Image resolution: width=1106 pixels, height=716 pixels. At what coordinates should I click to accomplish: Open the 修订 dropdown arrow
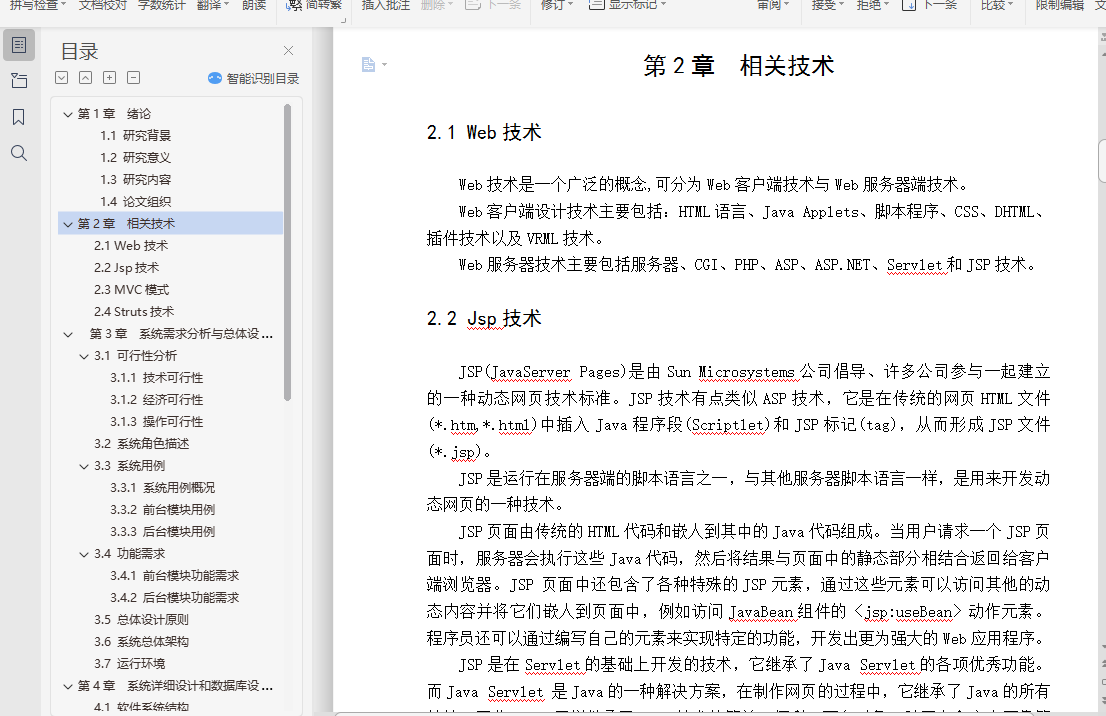(570, 5)
